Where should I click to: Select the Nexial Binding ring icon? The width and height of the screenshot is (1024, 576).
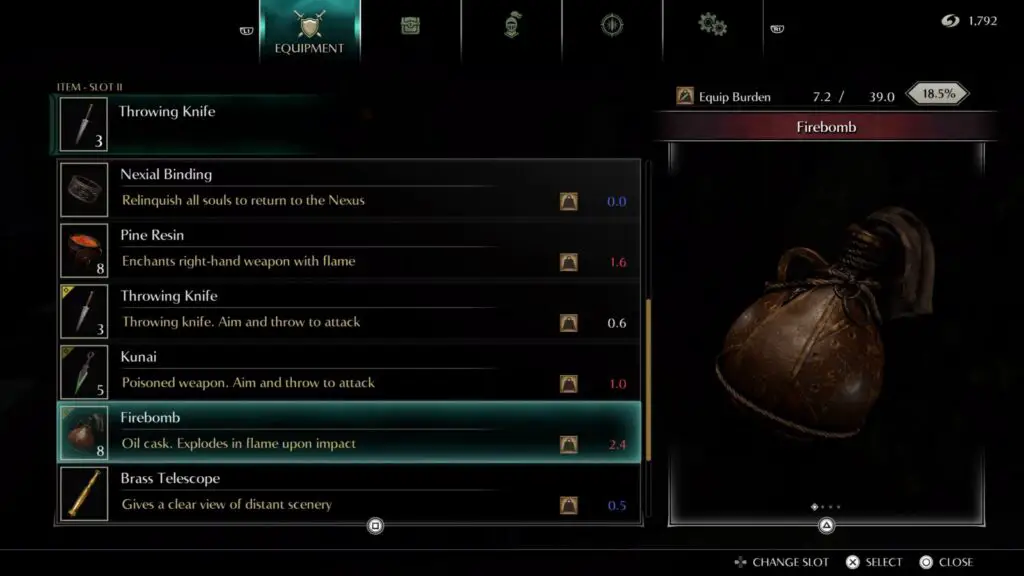click(x=84, y=190)
